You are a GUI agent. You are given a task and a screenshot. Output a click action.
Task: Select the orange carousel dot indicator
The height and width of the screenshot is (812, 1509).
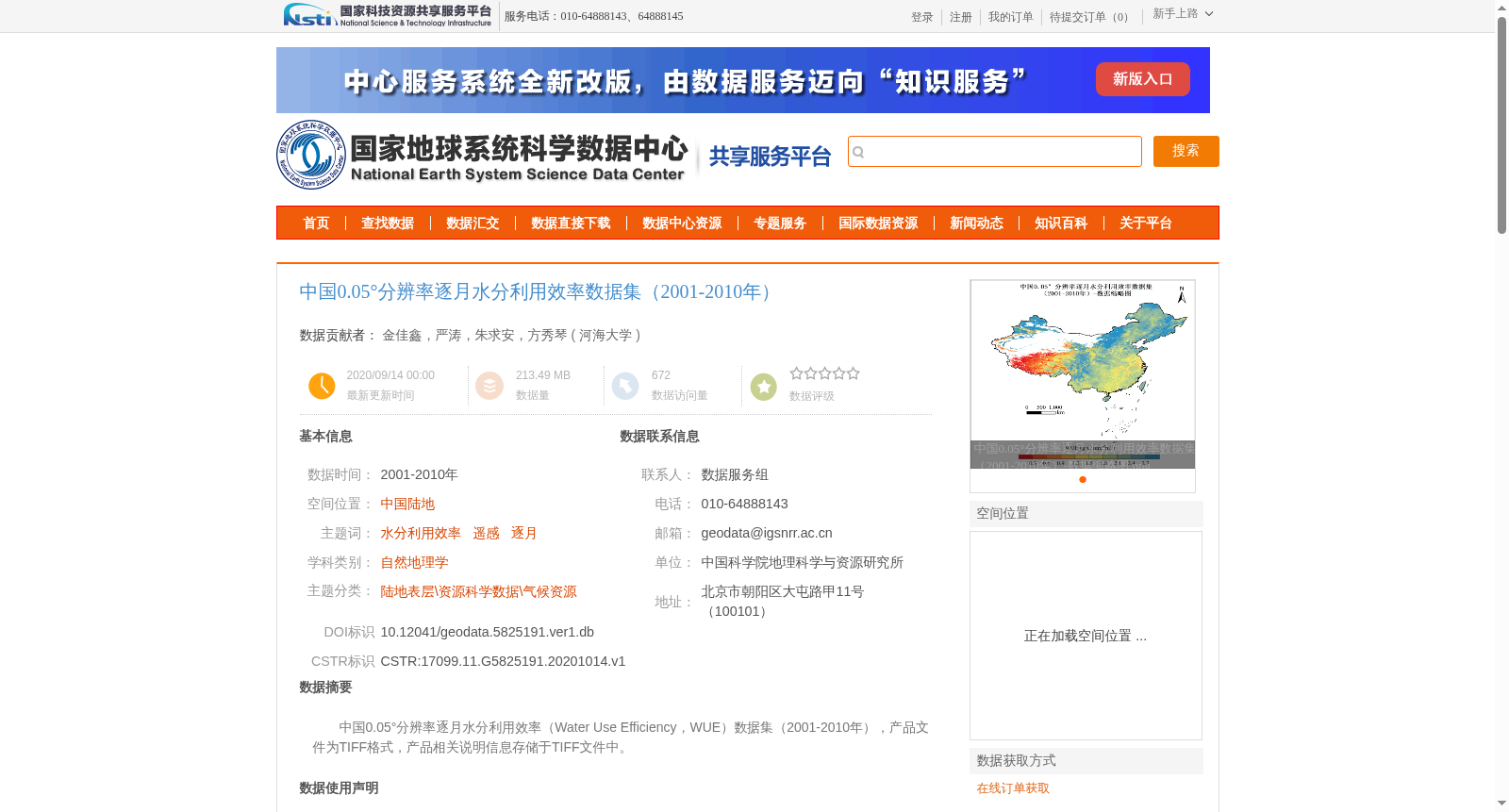click(x=1083, y=479)
